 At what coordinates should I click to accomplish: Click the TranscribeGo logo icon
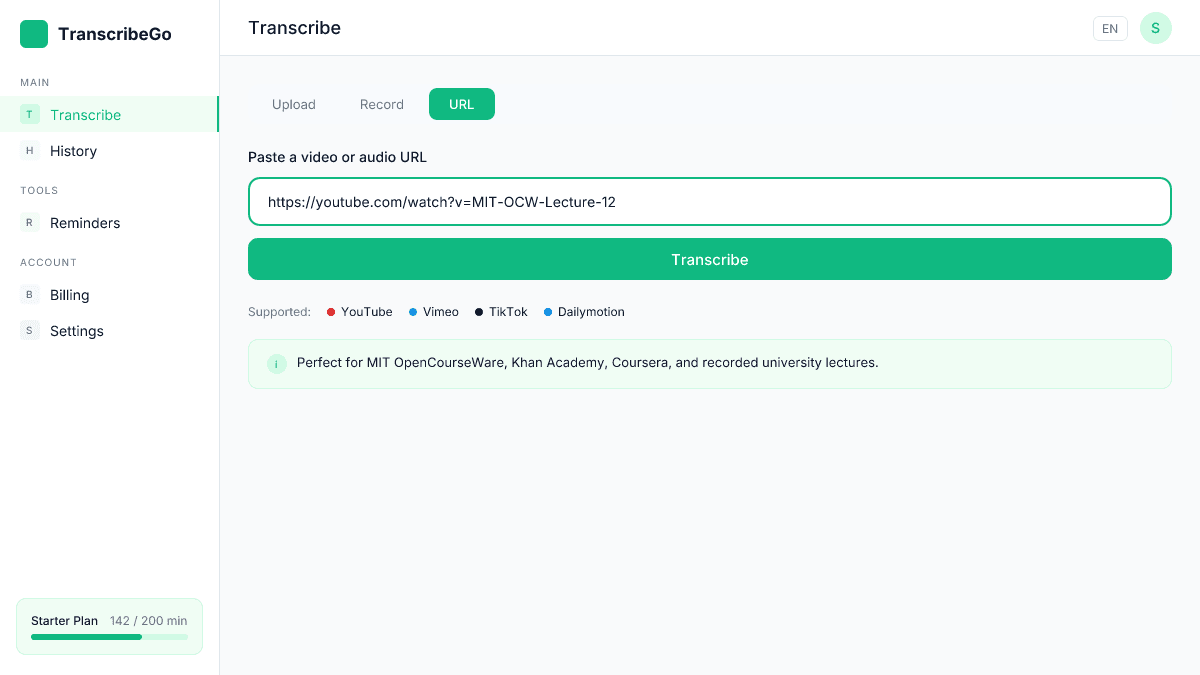click(x=33, y=33)
